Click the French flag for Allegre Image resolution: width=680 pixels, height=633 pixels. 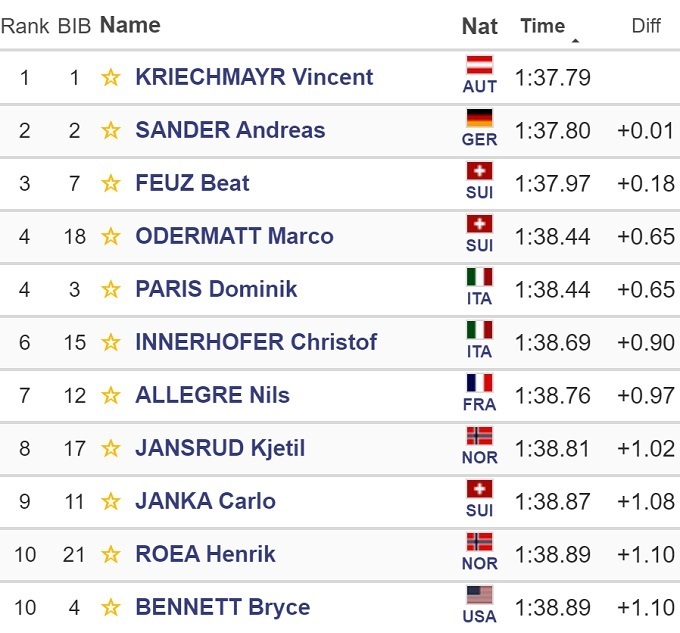coord(480,384)
